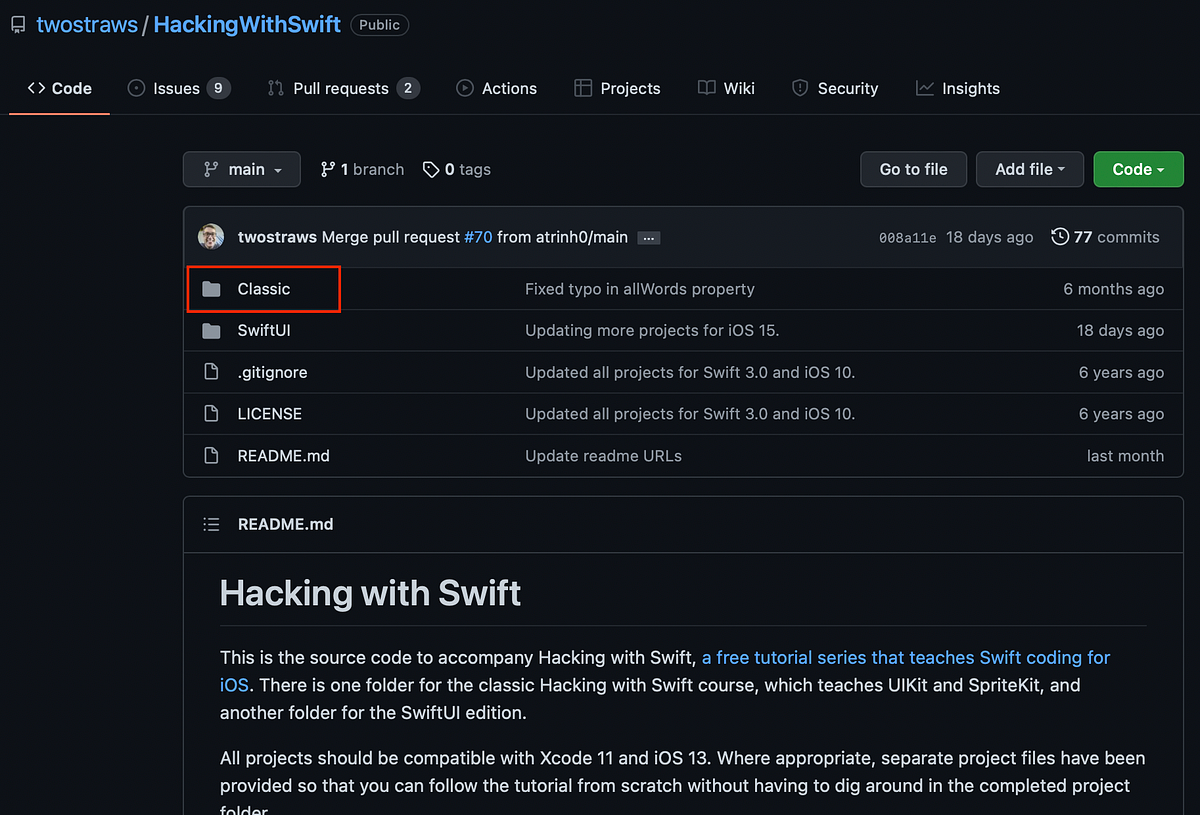This screenshot has height=815, width=1200.
Task: Open the Add file dropdown
Action: pyautogui.click(x=1030, y=169)
